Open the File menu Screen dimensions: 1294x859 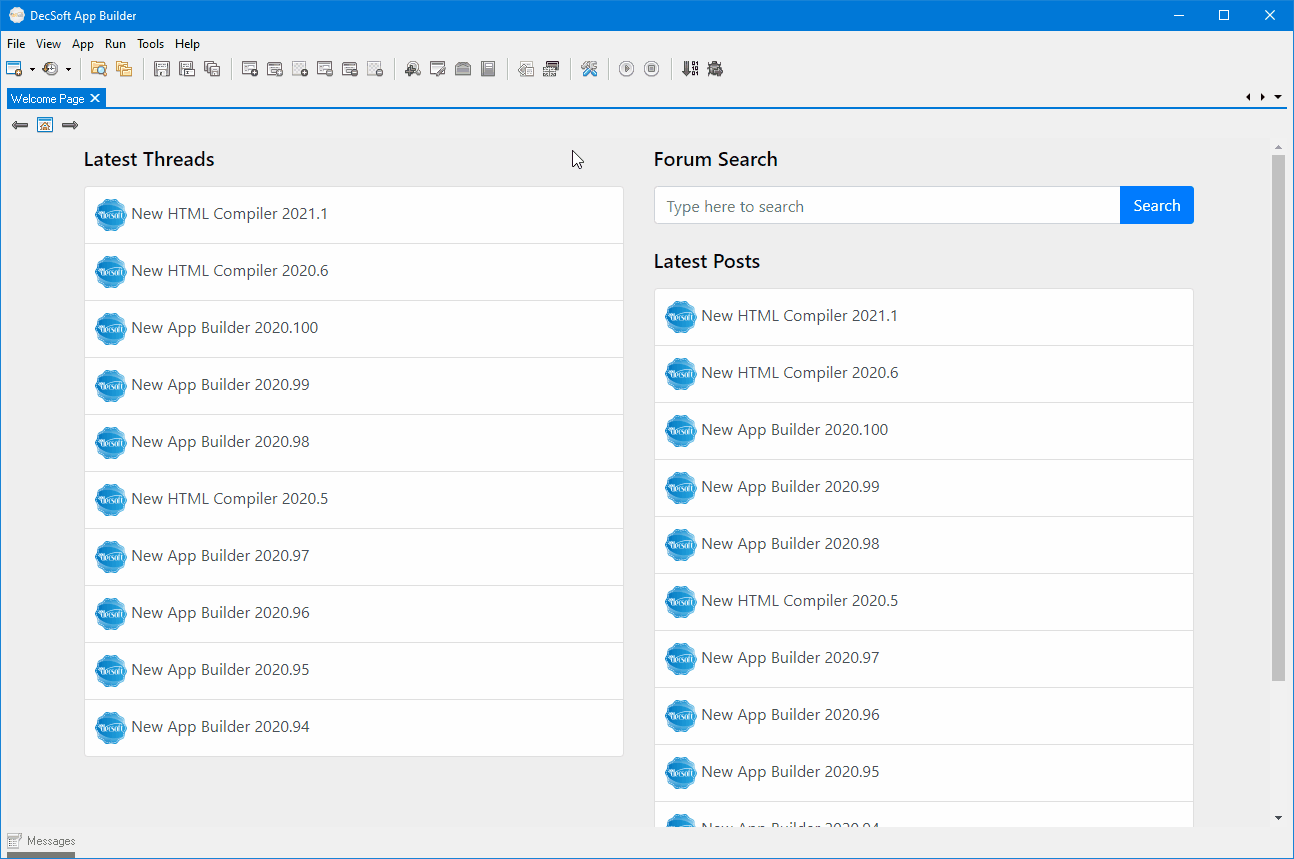[x=16, y=44]
